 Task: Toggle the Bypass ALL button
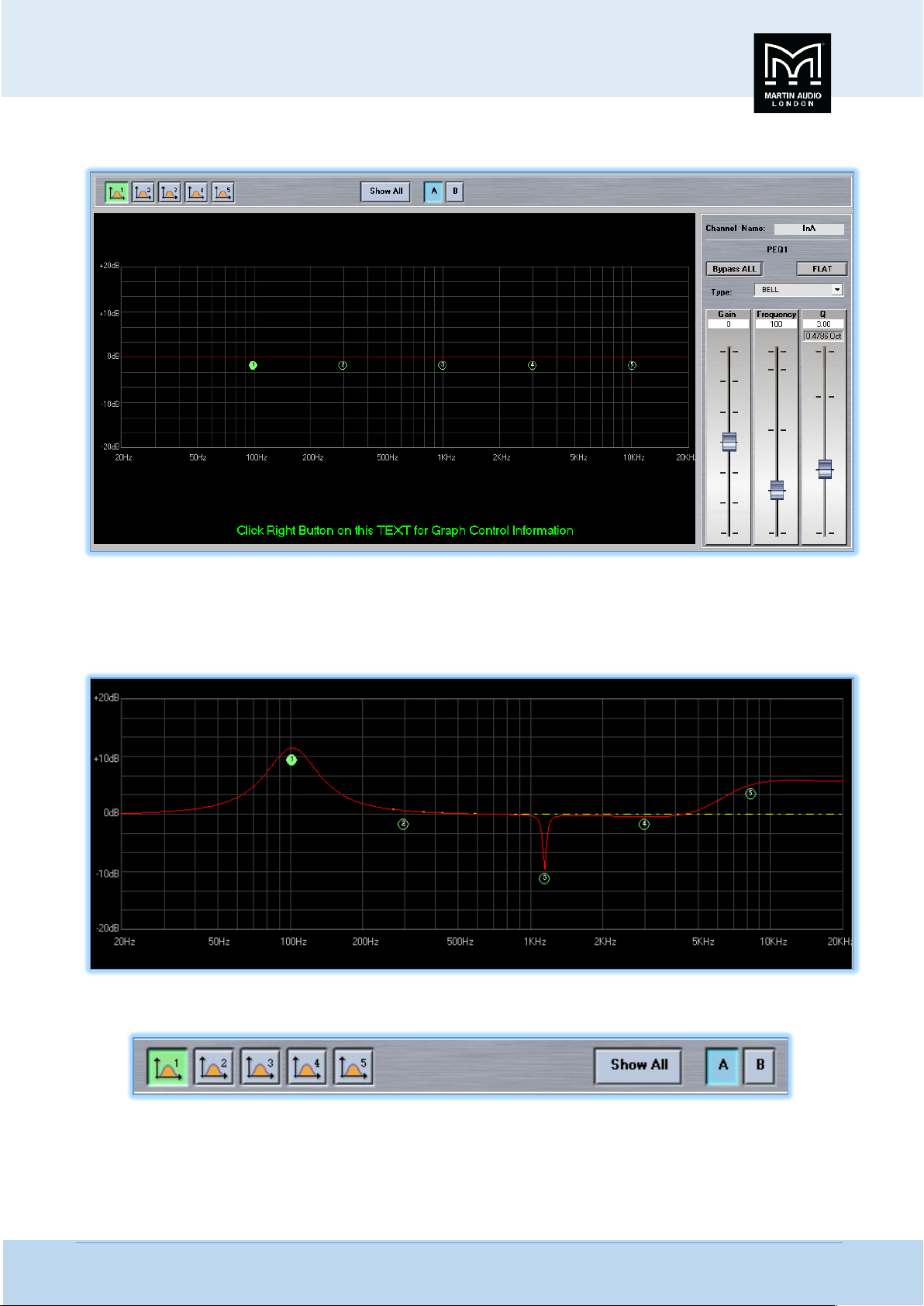click(734, 269)
